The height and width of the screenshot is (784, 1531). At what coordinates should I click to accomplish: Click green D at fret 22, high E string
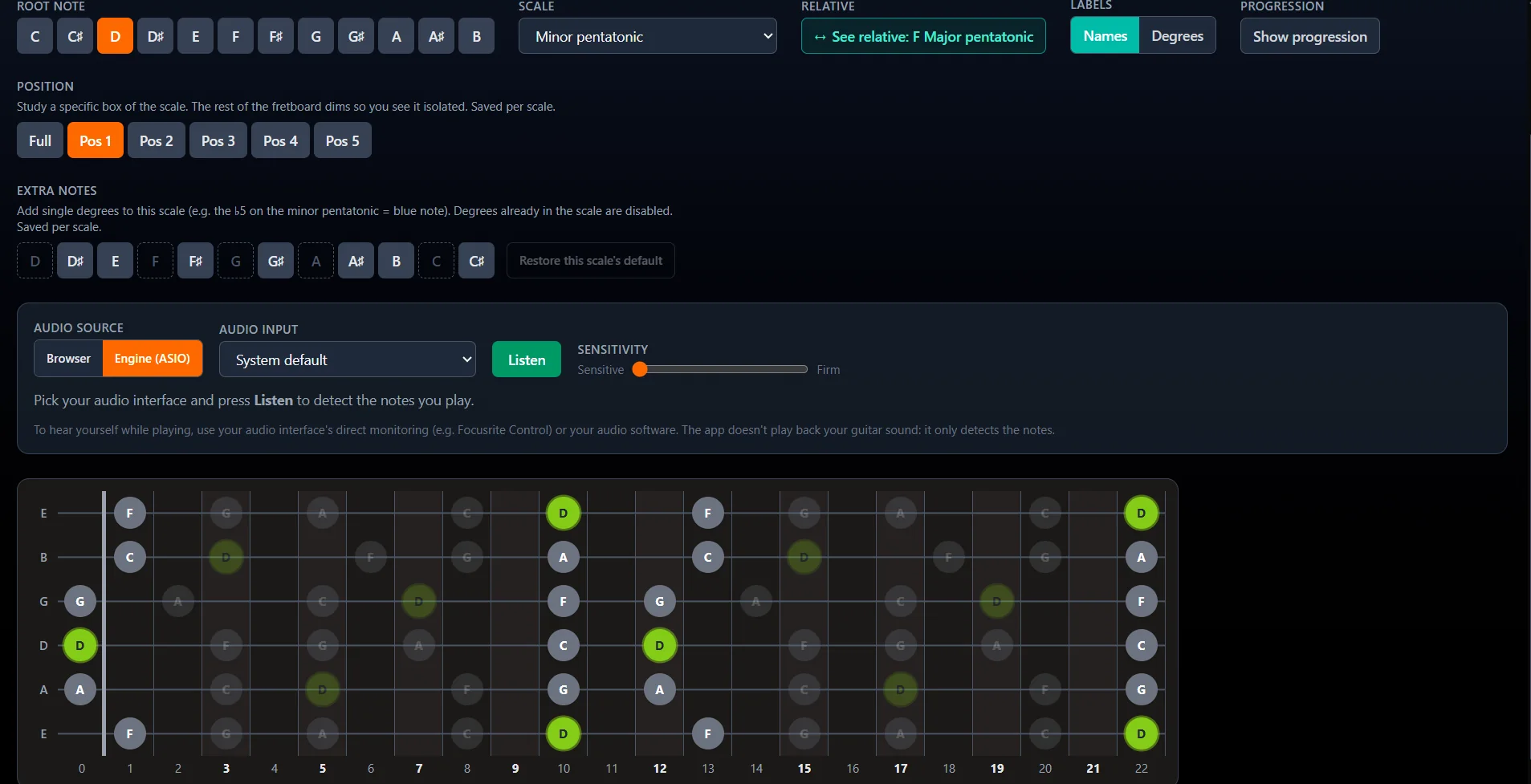(x=1141, y=513)
